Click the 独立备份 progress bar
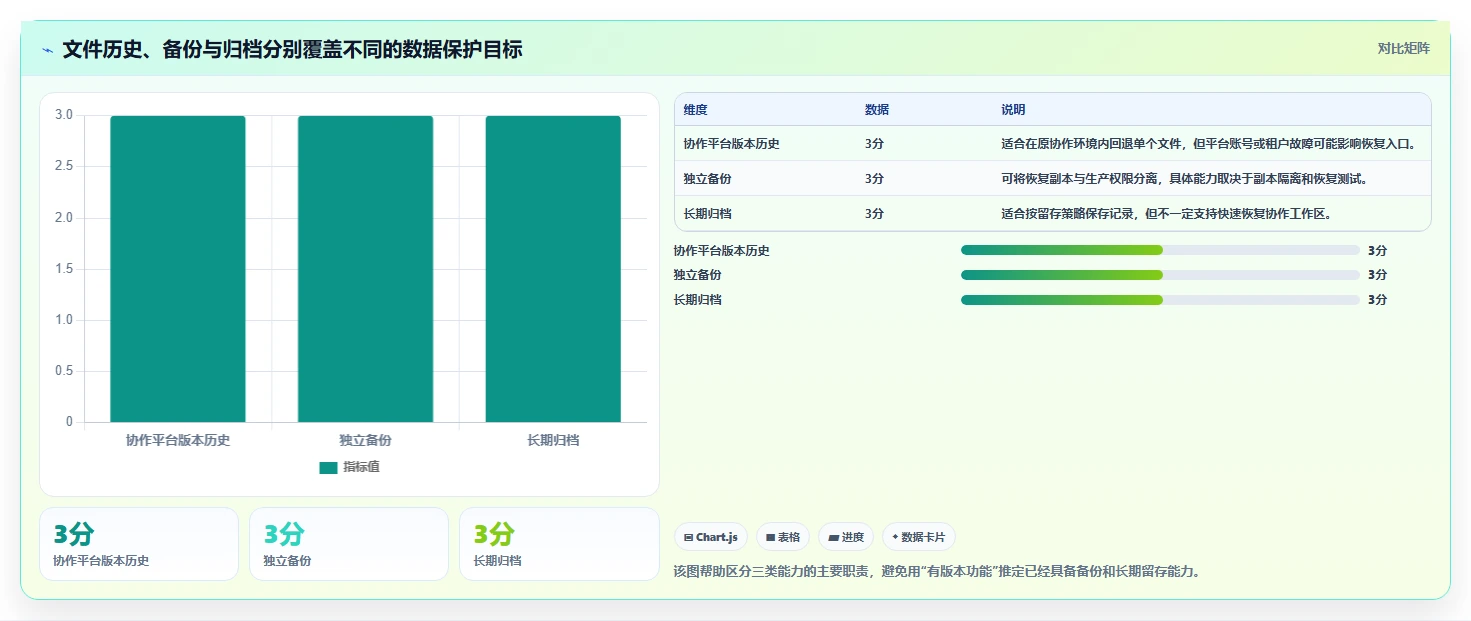 [1160, 275]
